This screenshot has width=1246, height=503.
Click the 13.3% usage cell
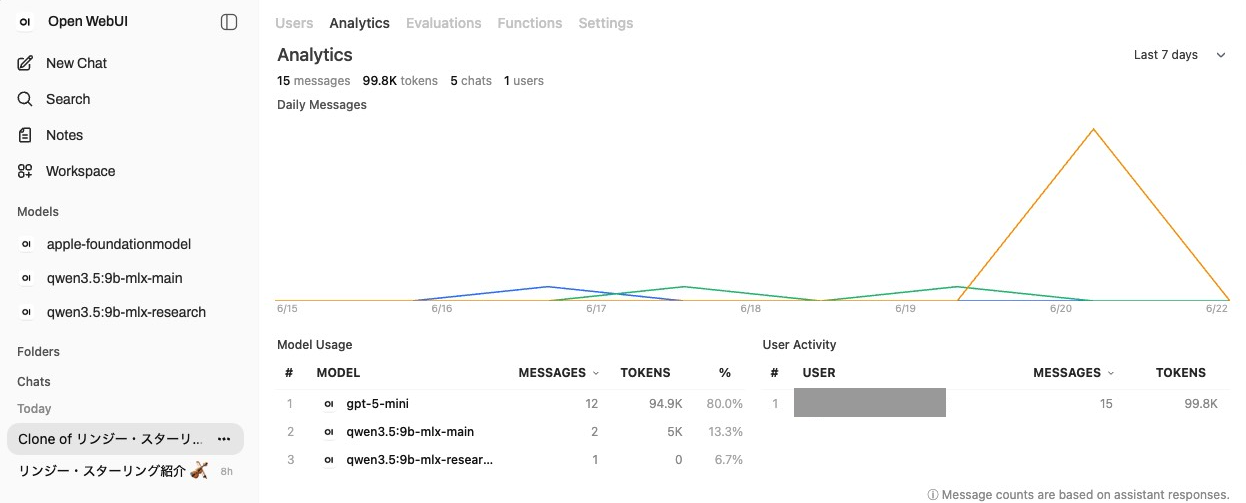point(725,432)
